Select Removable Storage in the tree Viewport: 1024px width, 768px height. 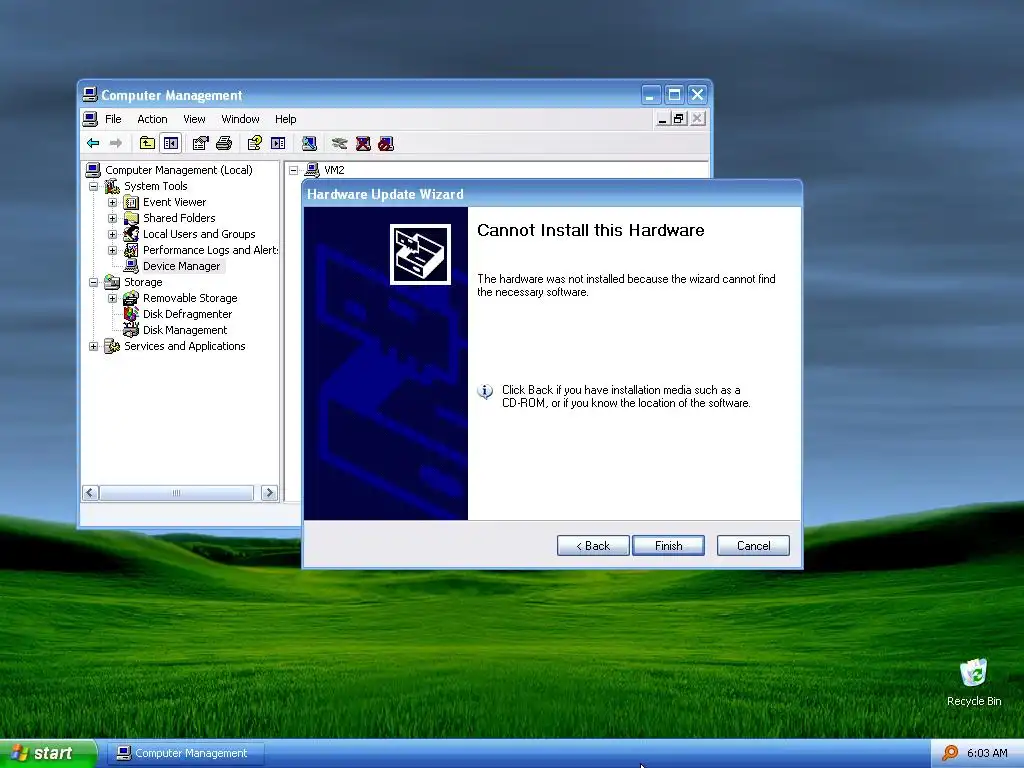(190, 298)
